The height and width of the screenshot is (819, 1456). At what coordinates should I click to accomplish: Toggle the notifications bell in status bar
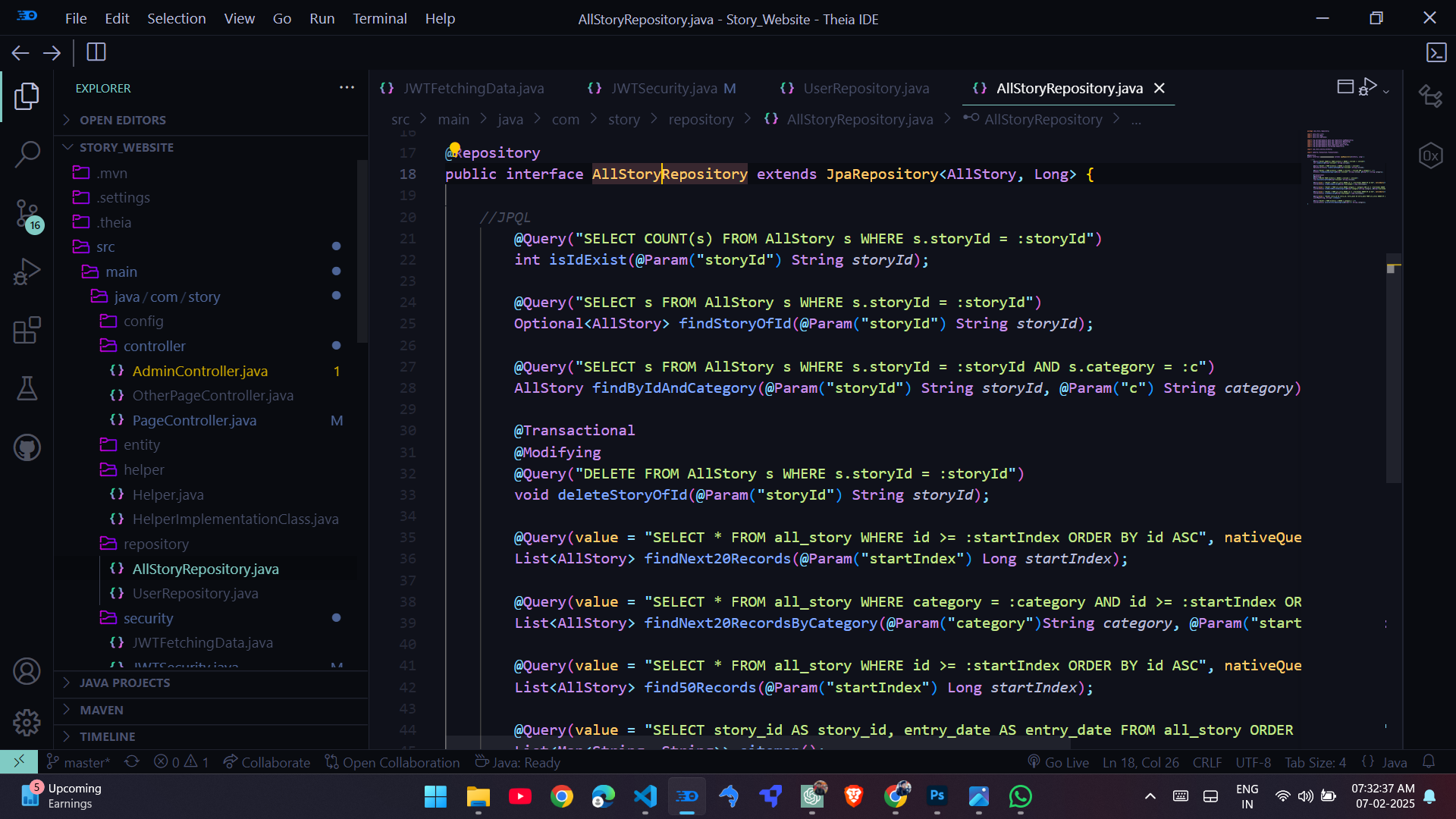coord(1429,762)
